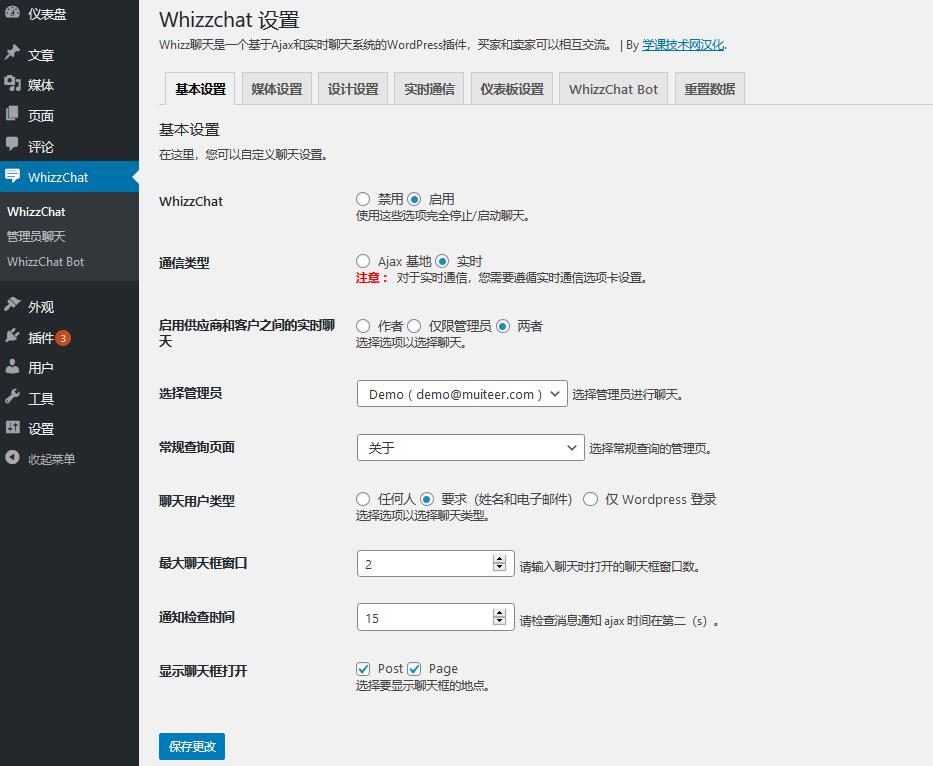This screenshot has width=933, height=766.
Task: Click the Media library icon
Action: (x=12, y=83)
